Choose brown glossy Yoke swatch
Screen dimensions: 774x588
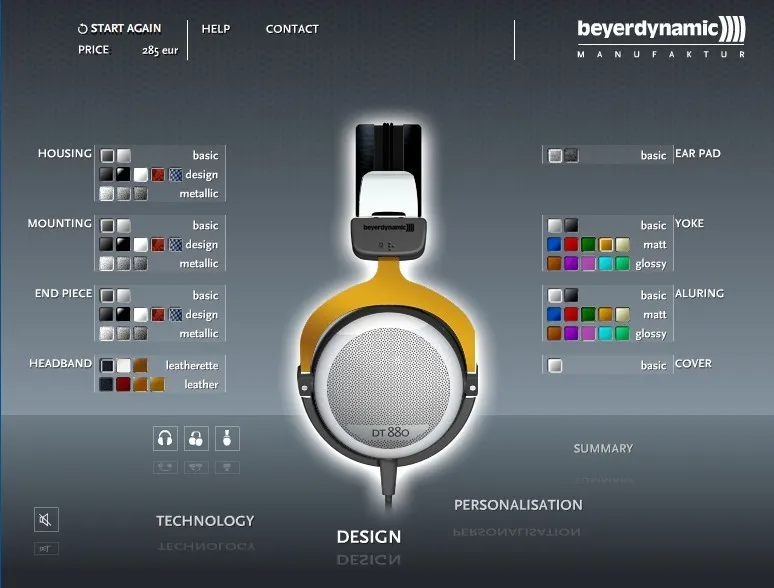554,264
